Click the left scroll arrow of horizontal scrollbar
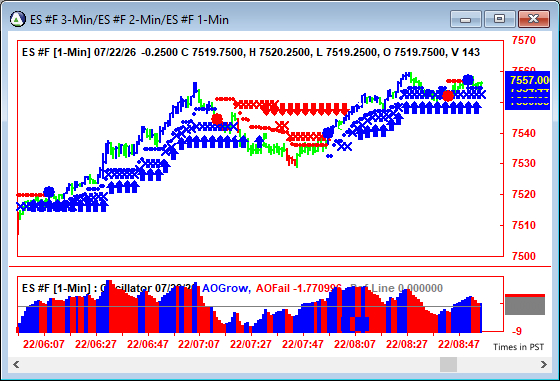 16,365
